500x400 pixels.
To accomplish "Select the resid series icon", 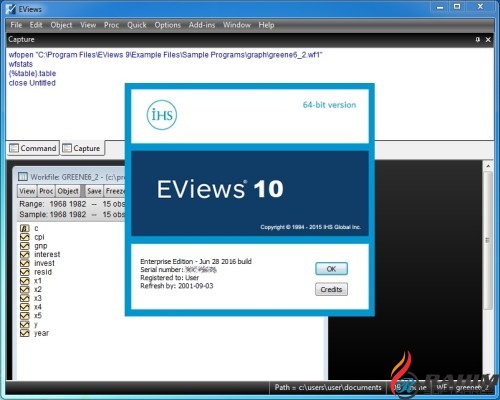I will (x=25, y=272).
